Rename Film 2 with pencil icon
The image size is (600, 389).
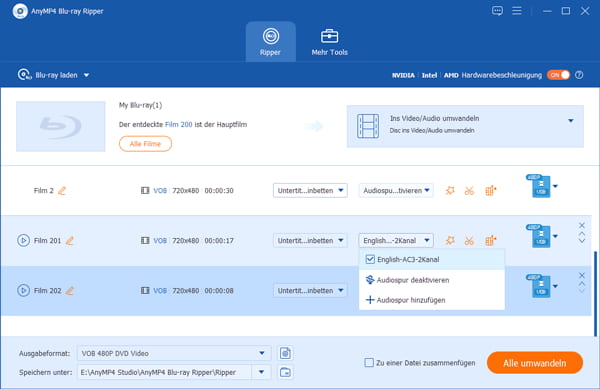62,190
